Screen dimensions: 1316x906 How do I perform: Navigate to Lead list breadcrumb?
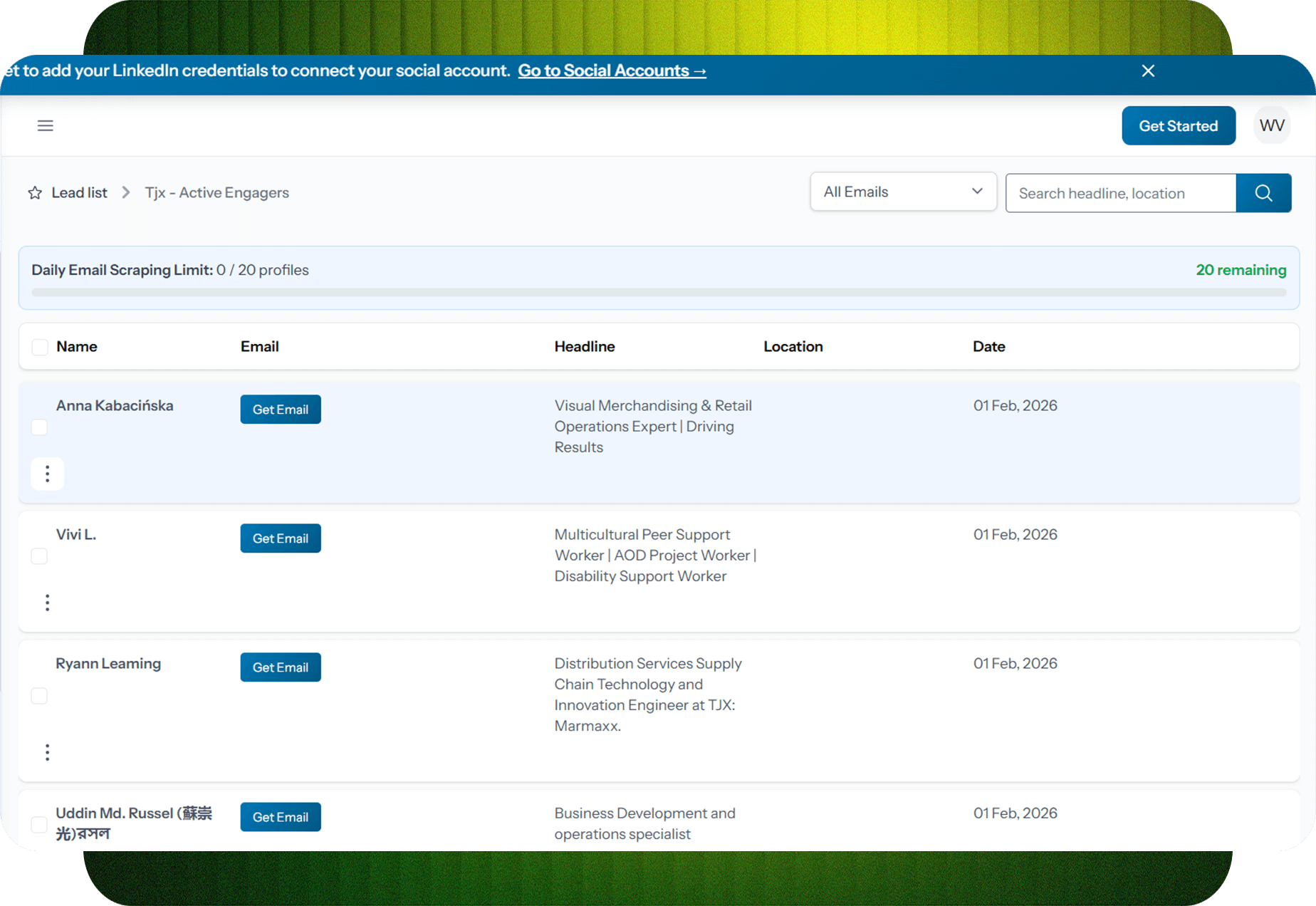pyautogui.click(x=79, y=193)
